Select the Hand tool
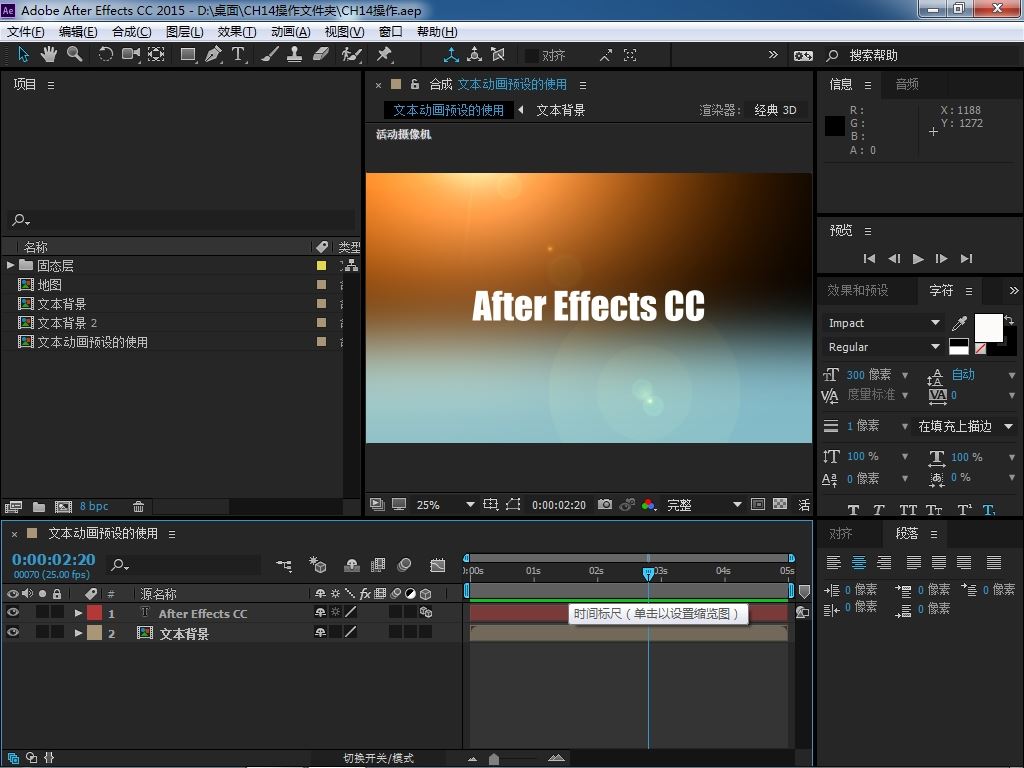This screenshot has height=768, width=1024. 48,54
